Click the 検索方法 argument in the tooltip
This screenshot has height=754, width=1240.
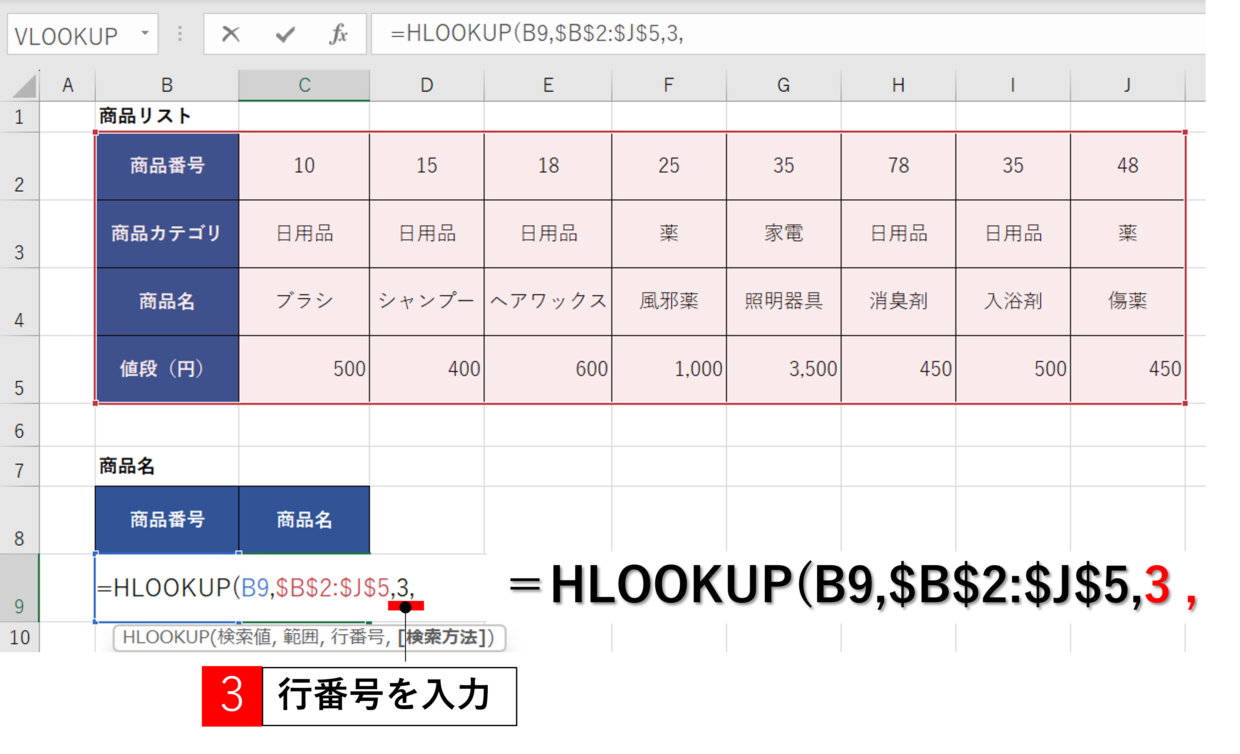[444, 637]
